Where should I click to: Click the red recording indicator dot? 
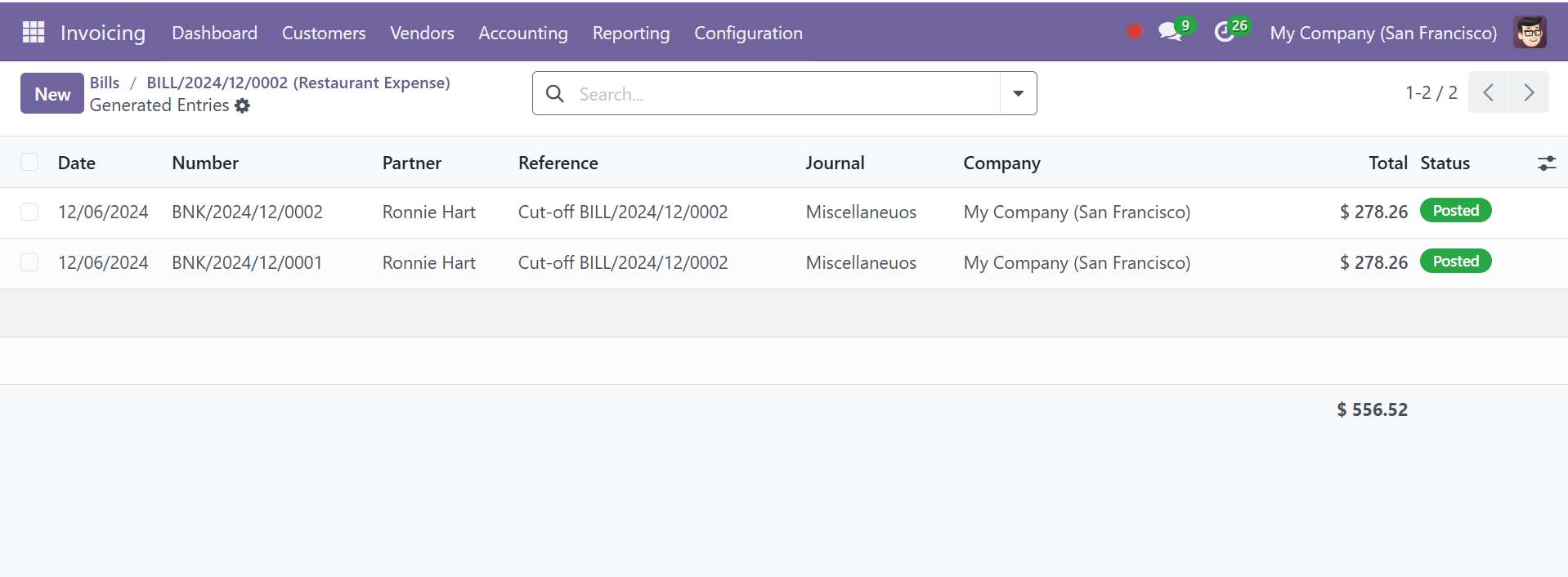pos(1135,32)
